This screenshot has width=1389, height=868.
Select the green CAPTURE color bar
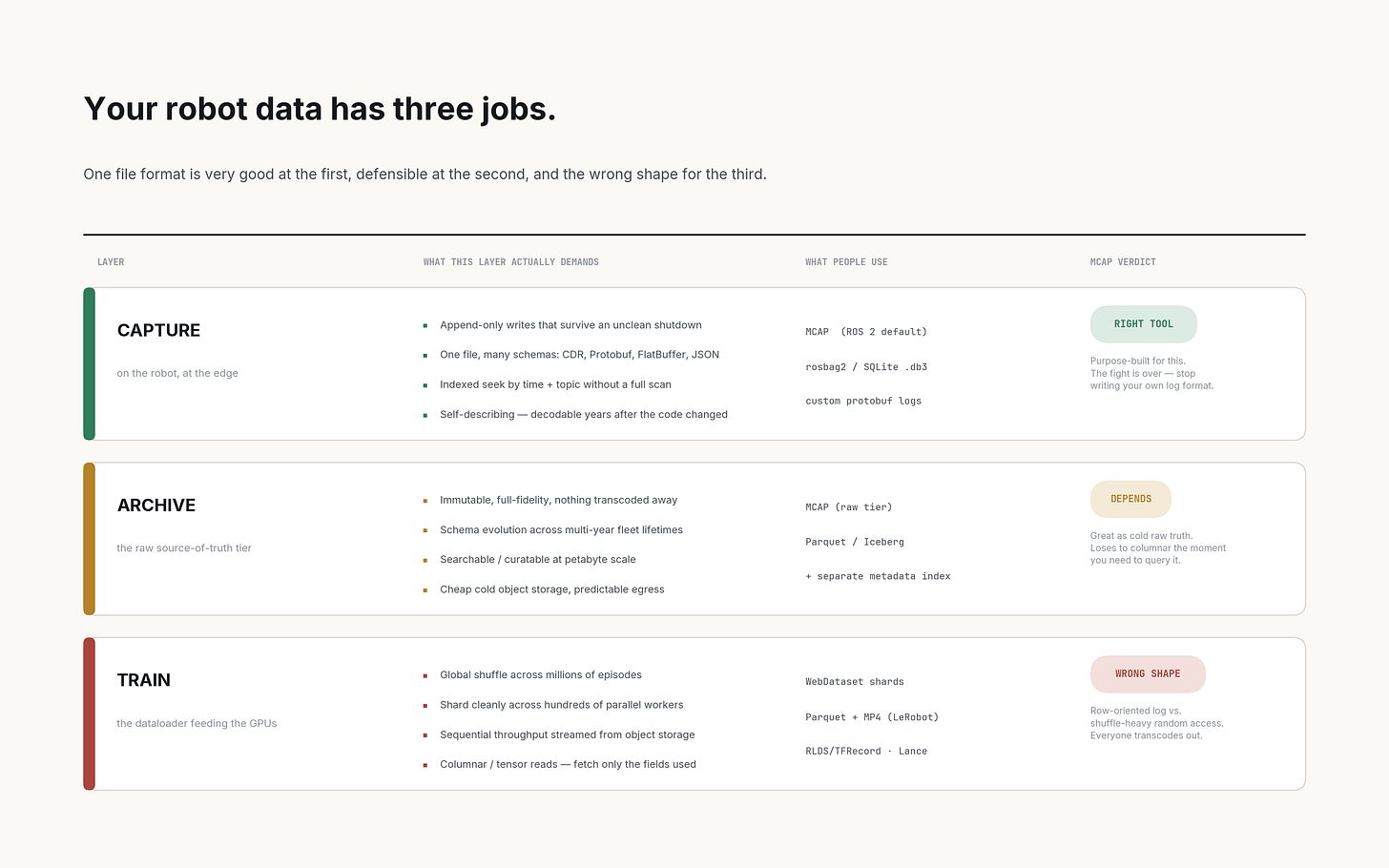[x=90, y=363]
